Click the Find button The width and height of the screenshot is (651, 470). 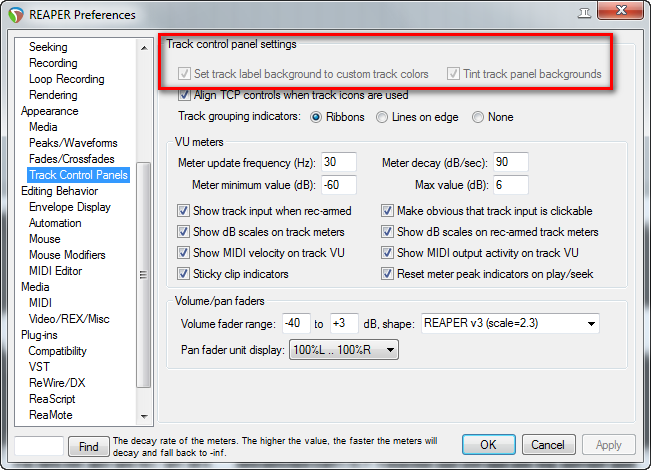pyautogui.click(x=88, y=446)
